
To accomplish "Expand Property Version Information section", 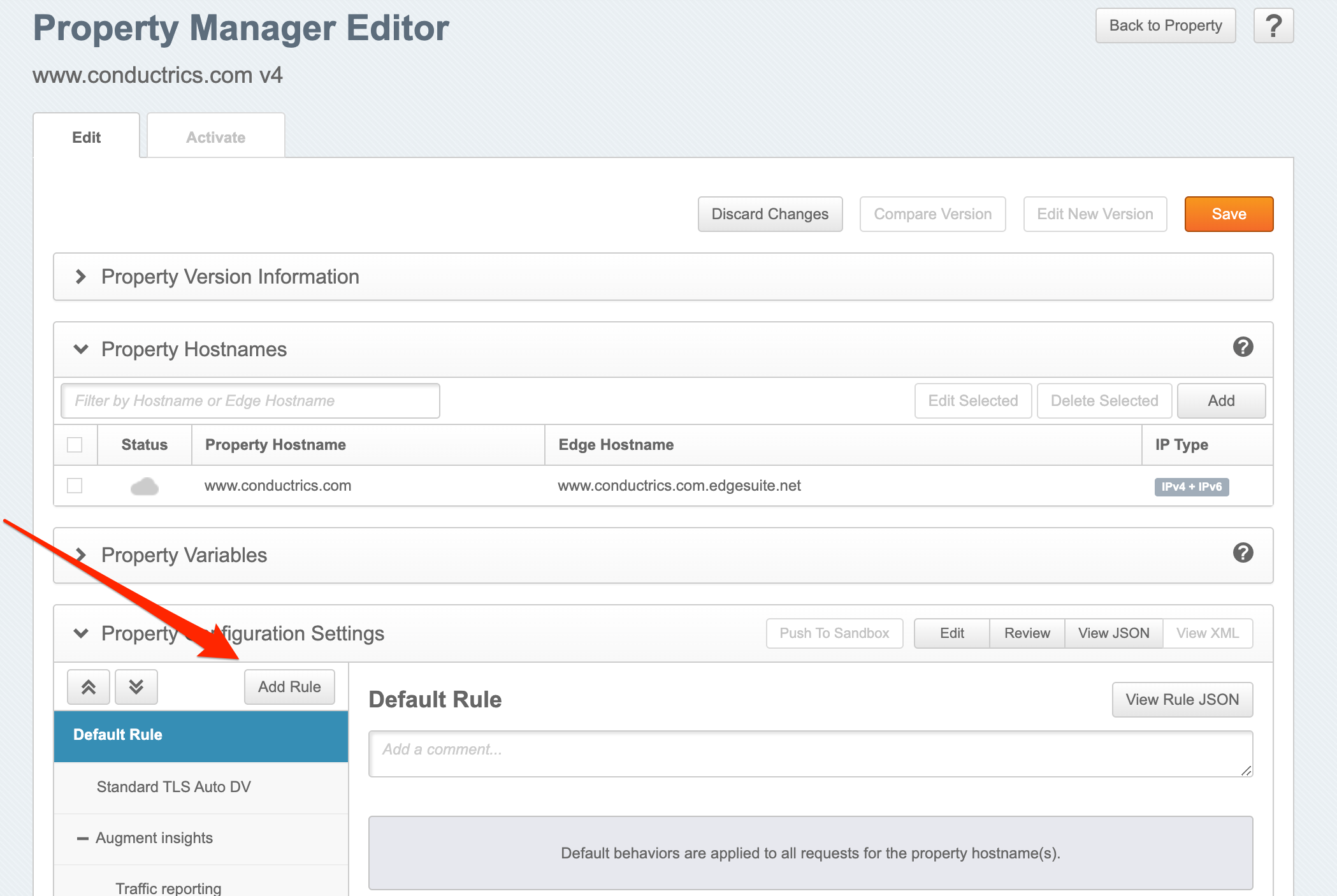I will tap(80, 277).
